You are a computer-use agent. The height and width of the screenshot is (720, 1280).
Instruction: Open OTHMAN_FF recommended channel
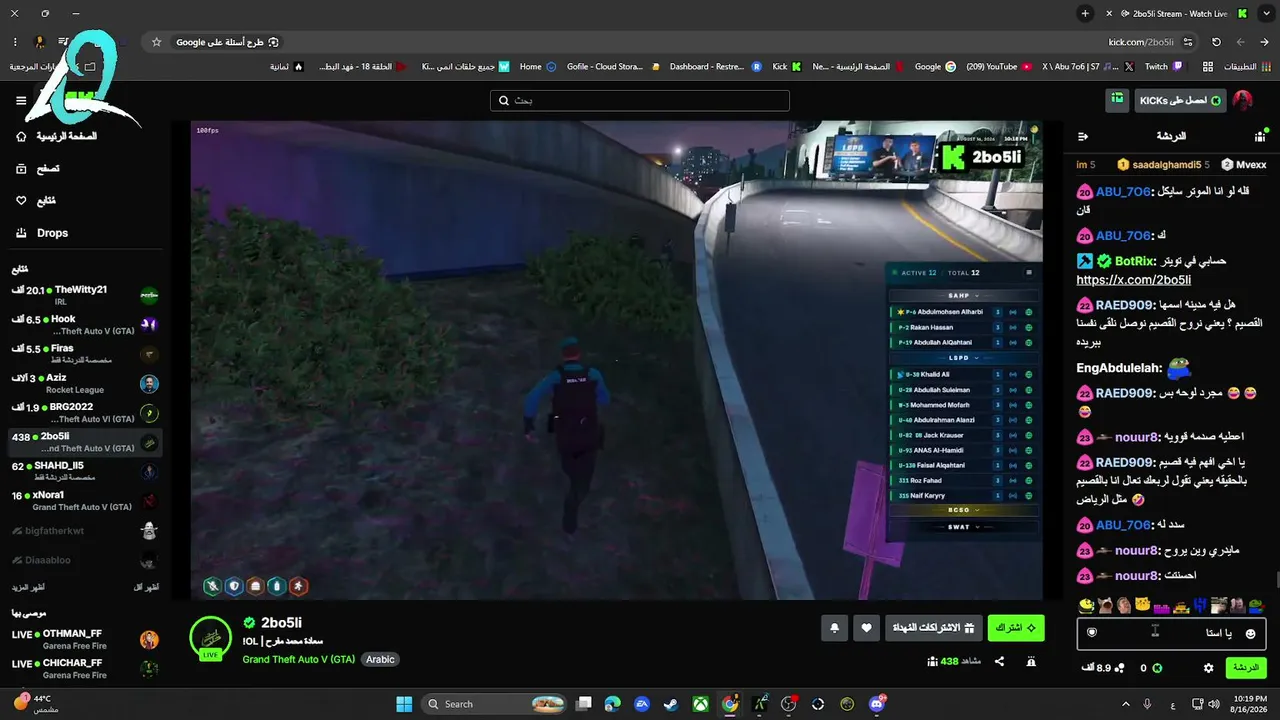point(85,639)
